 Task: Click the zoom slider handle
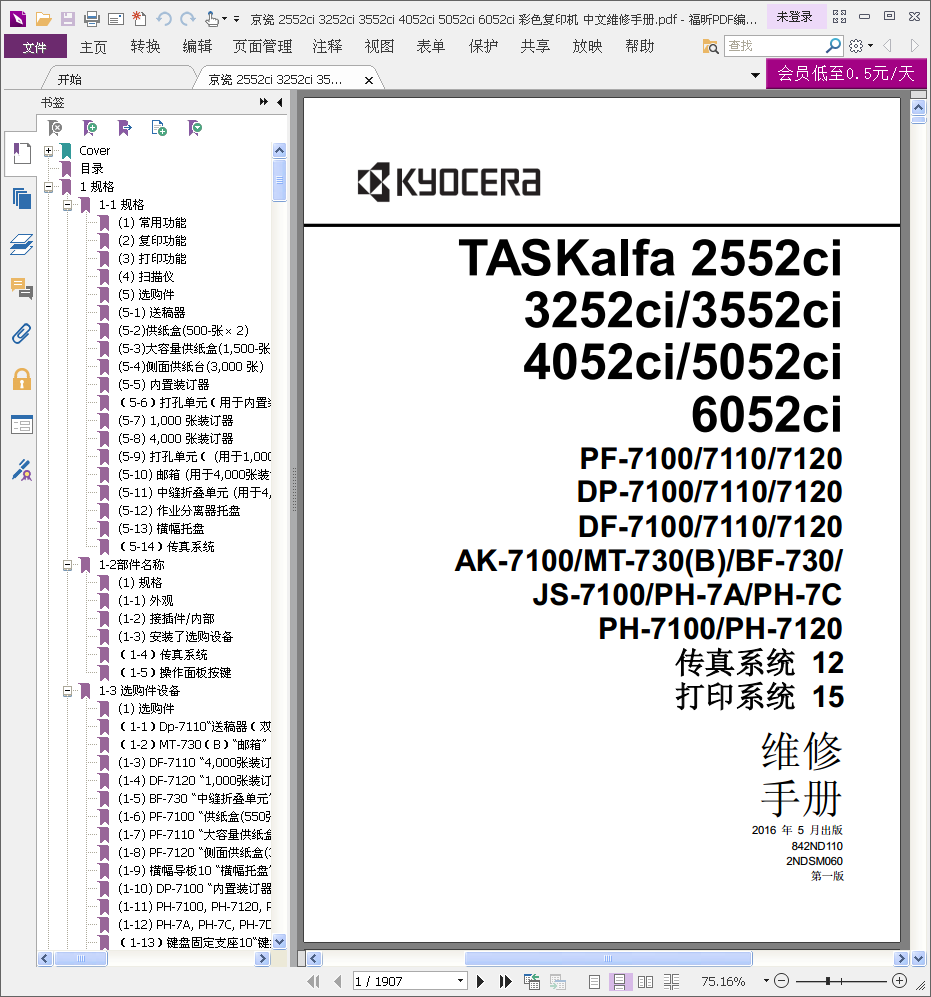[828, 981]
